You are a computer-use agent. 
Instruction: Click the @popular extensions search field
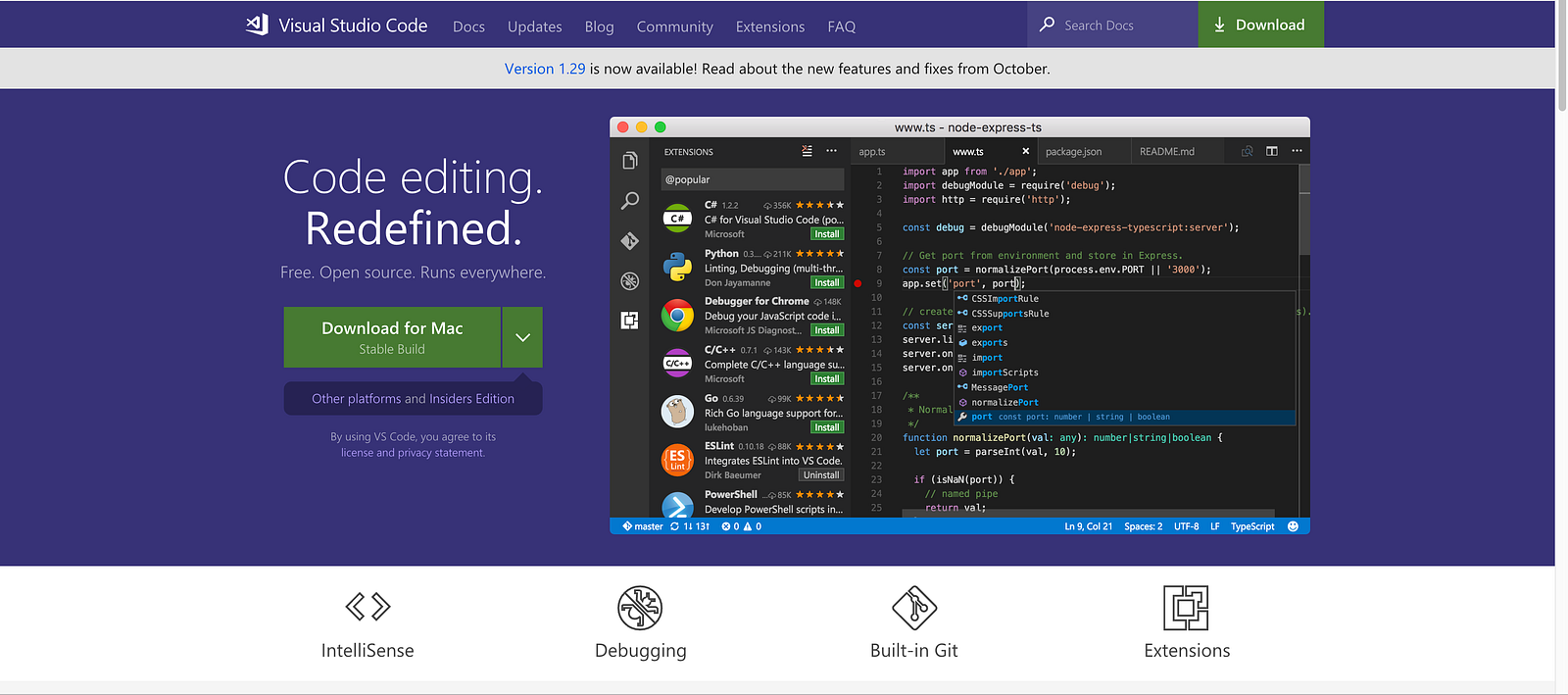coord(752,179)
